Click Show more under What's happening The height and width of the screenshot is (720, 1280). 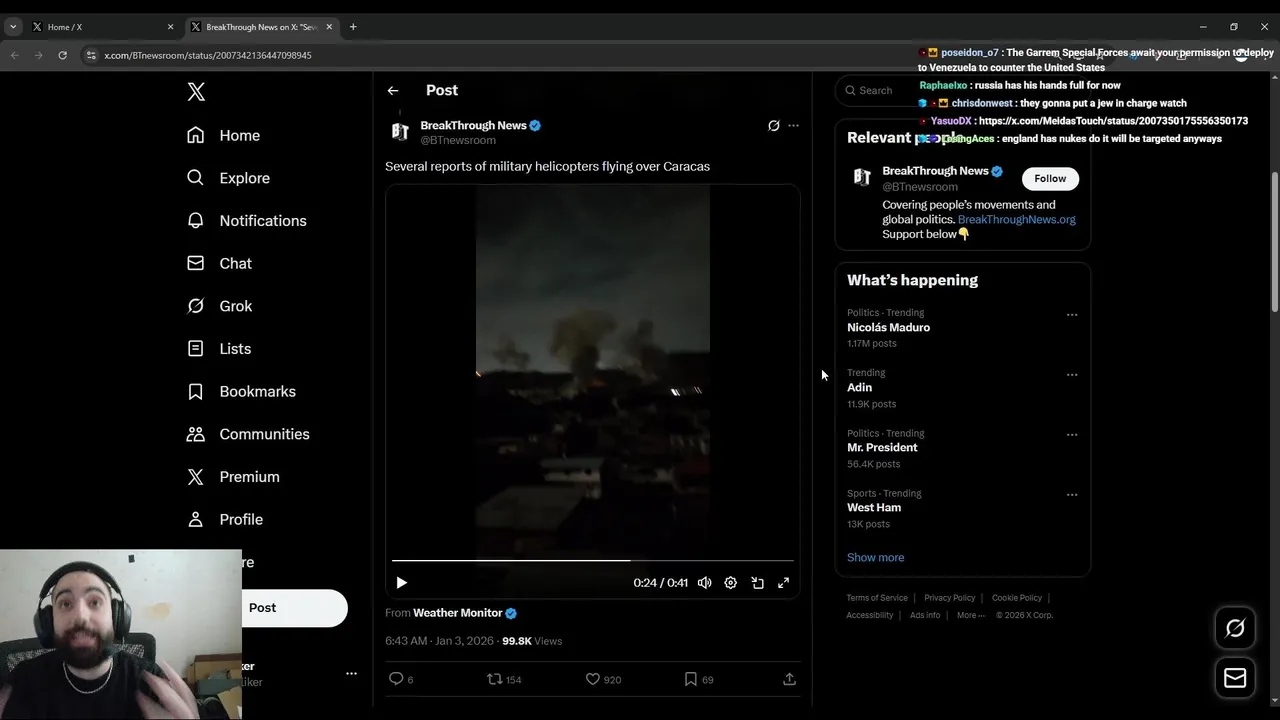tap(875, 558)
